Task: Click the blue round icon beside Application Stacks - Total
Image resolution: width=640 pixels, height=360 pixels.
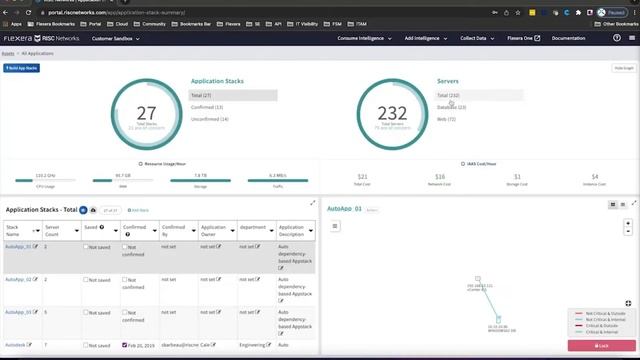Action: pos(83,210)
